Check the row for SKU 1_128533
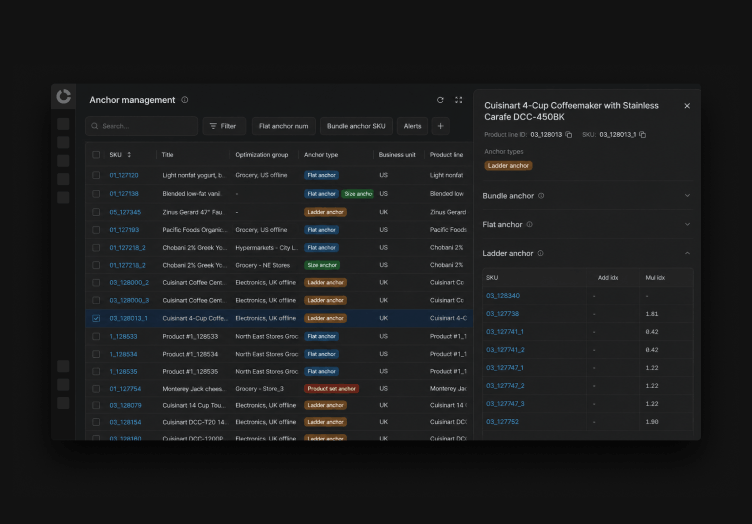The image size is (752, 524). click(x=96, y=337)
